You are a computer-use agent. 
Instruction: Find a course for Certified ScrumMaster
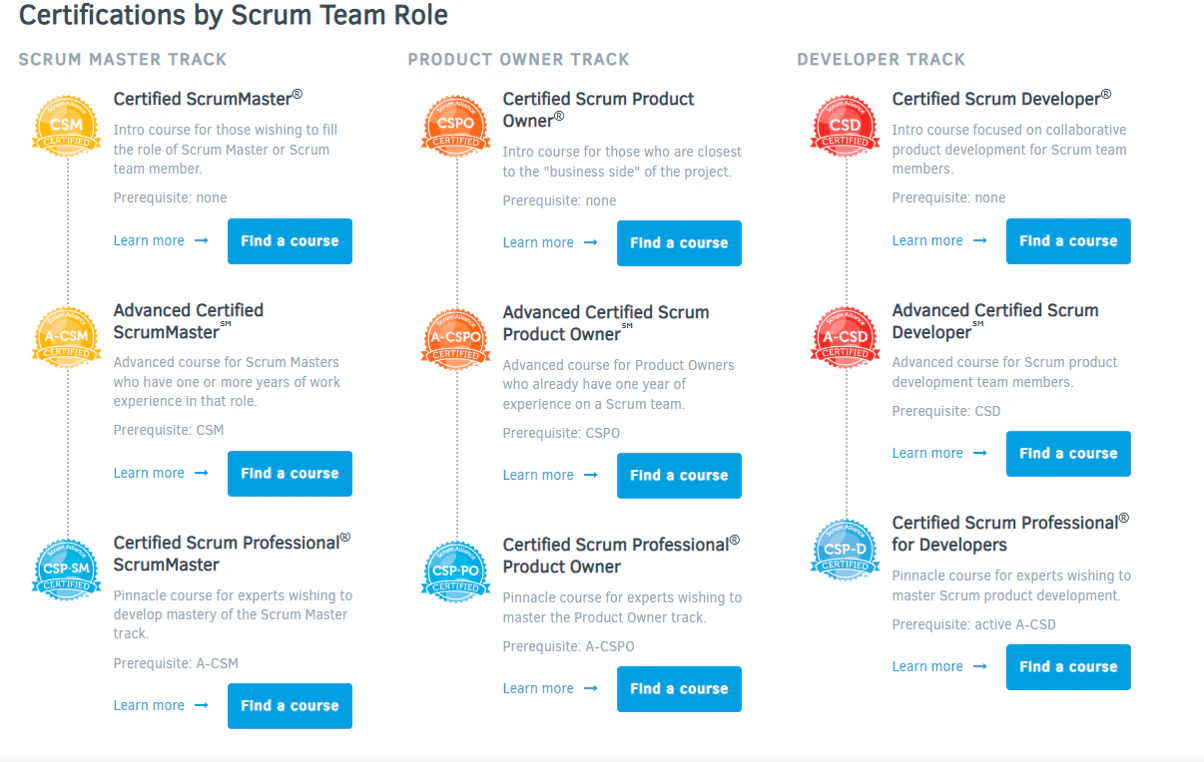(x=290, y=241)
